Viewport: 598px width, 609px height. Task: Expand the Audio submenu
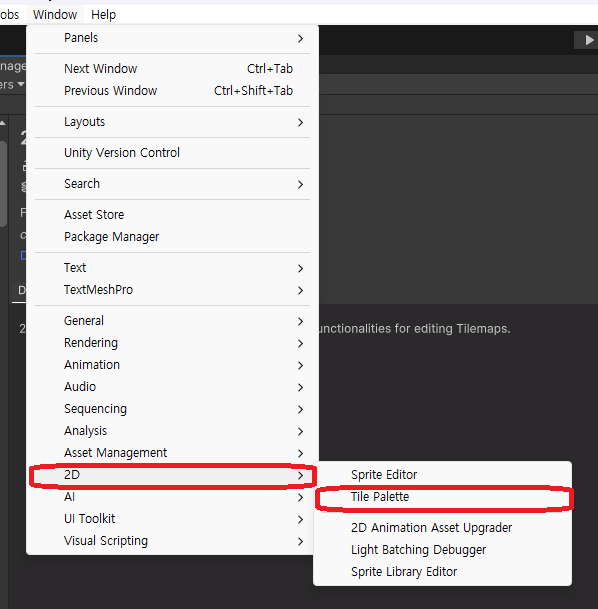click(x=172, y=387)
